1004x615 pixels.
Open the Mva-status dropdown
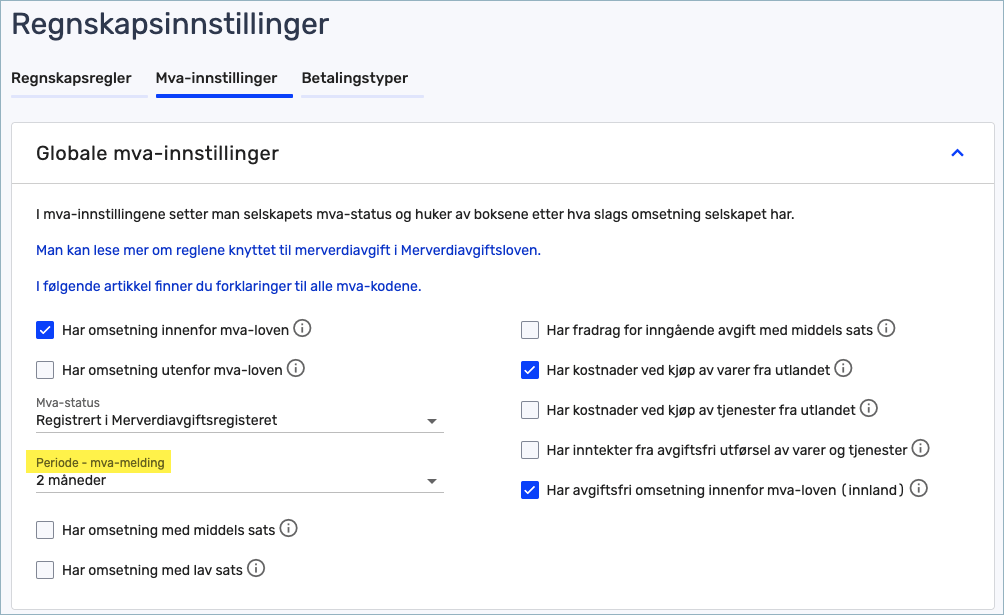point(239,421)
